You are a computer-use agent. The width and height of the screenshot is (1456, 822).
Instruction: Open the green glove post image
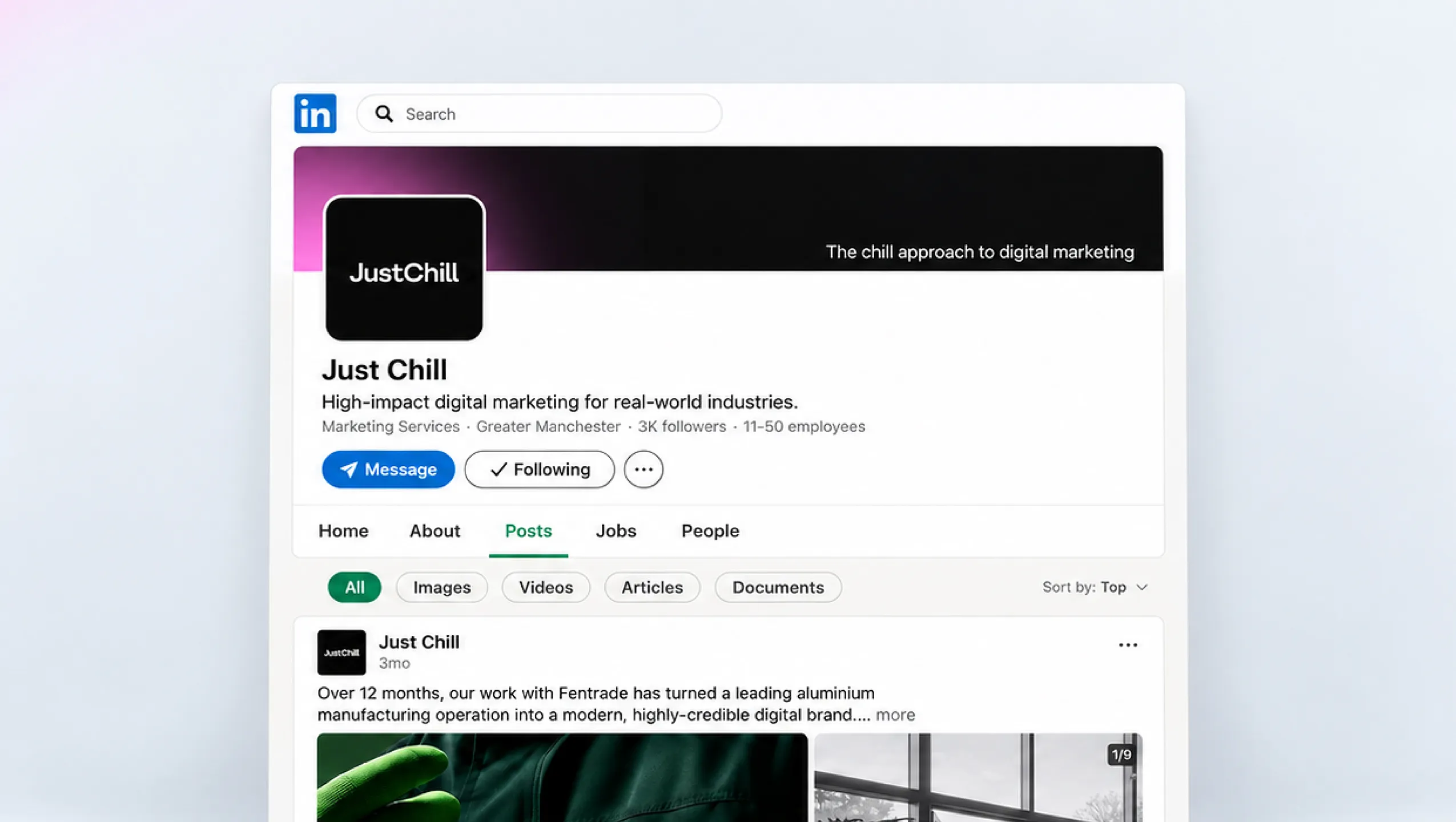click(x=562, y=777)
